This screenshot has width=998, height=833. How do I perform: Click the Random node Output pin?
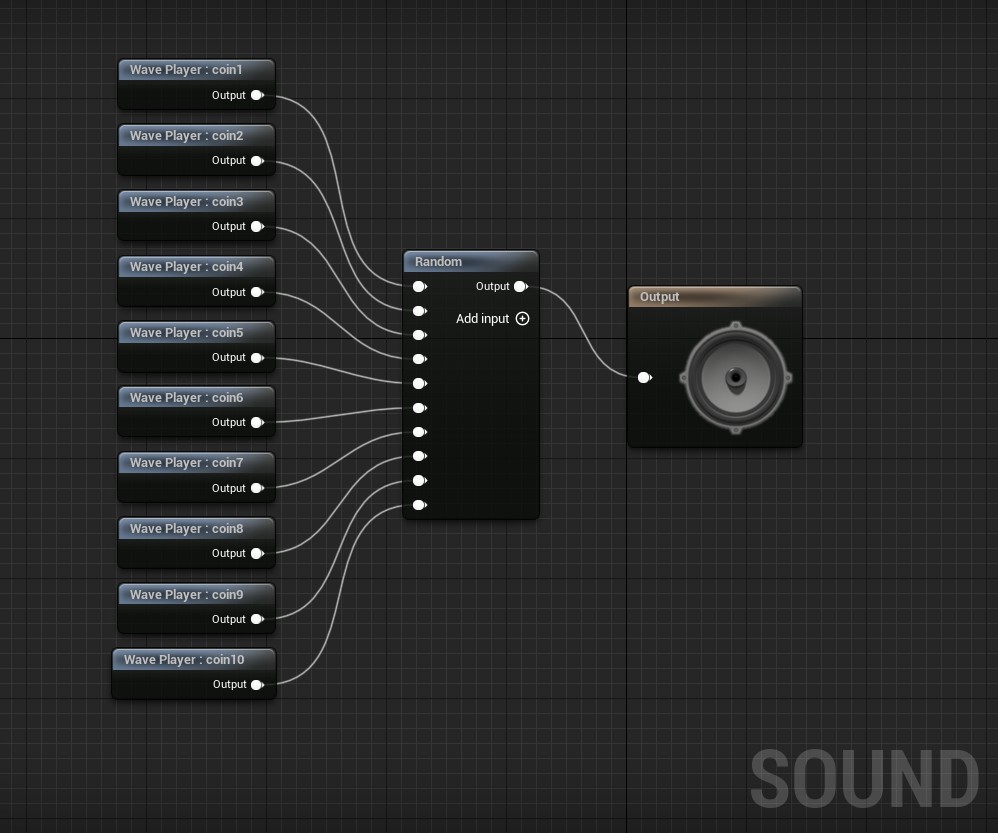tap(520, 287)
